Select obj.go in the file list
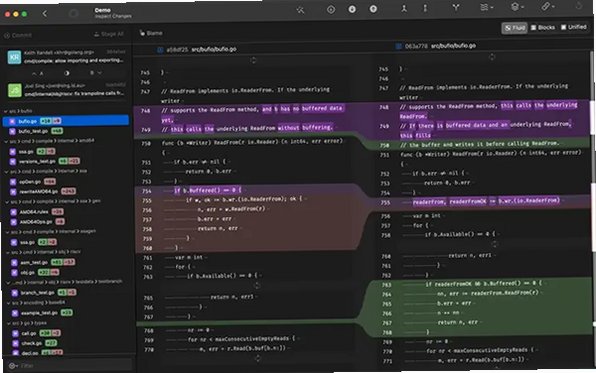 tap(68, 273)
